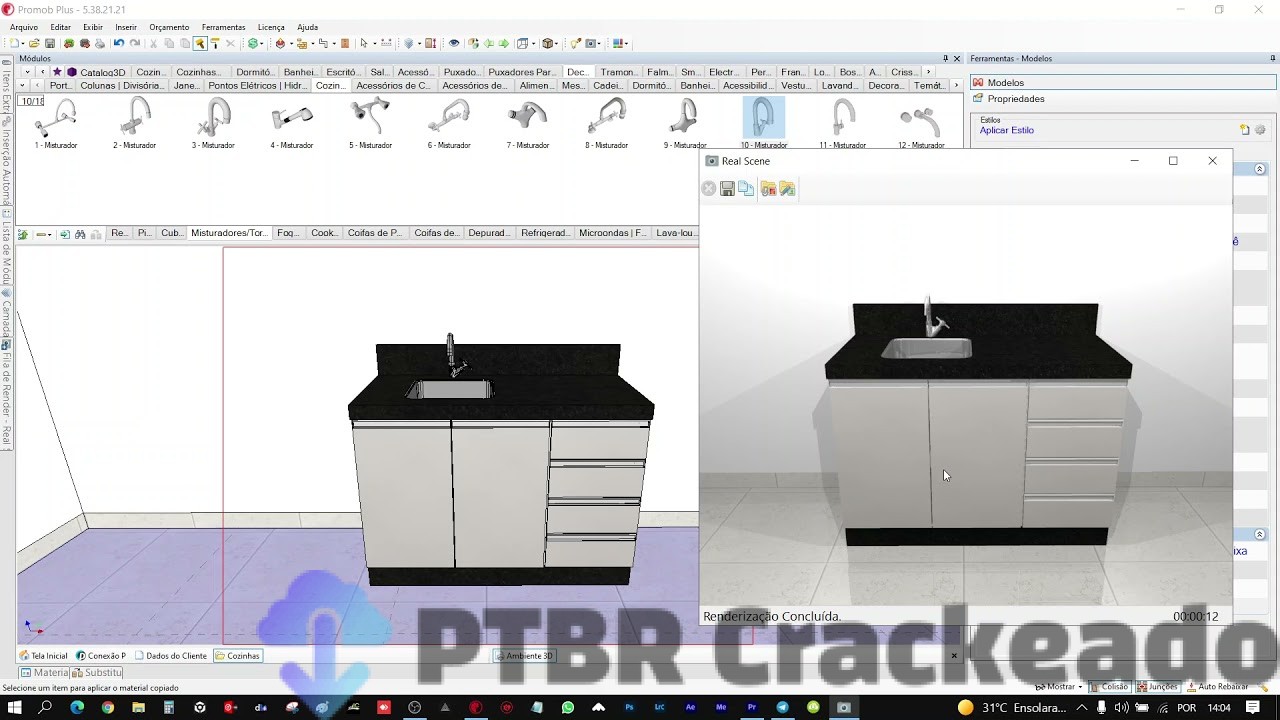Click the Ambiente 3D tab
The width and height of the screenshot is (1280, 720).
click(524, 656)
